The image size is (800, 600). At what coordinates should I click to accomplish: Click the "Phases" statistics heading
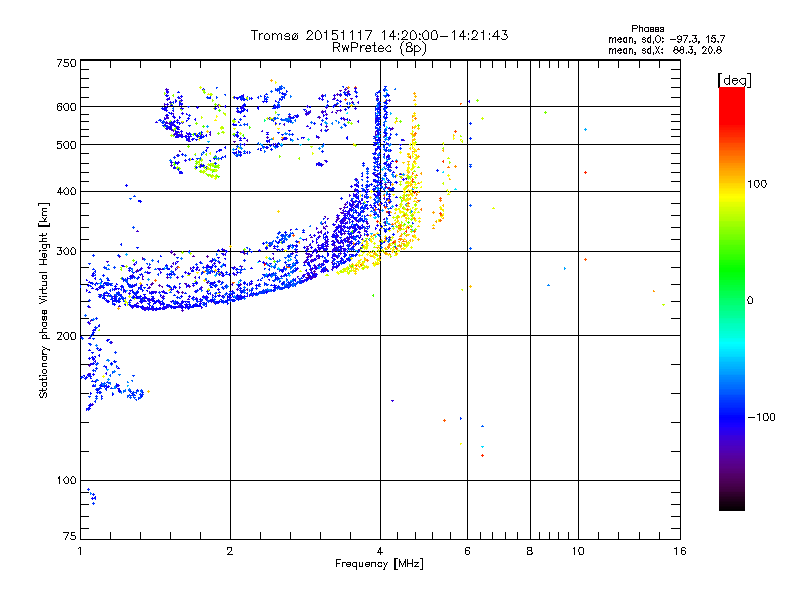point(647,29)
